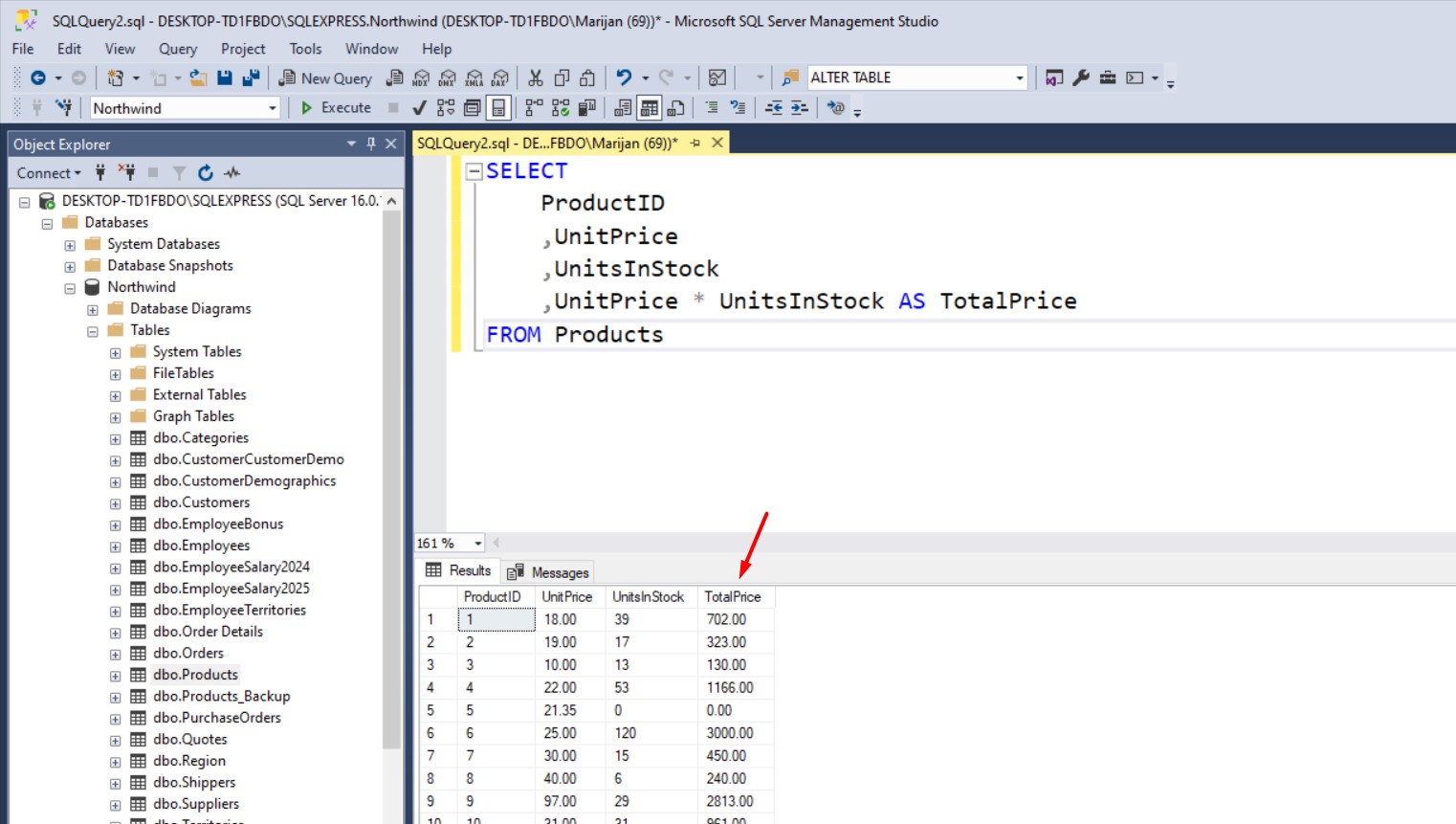
Task: Open an Analysis Services DAX query
Action: click(500, 78)
